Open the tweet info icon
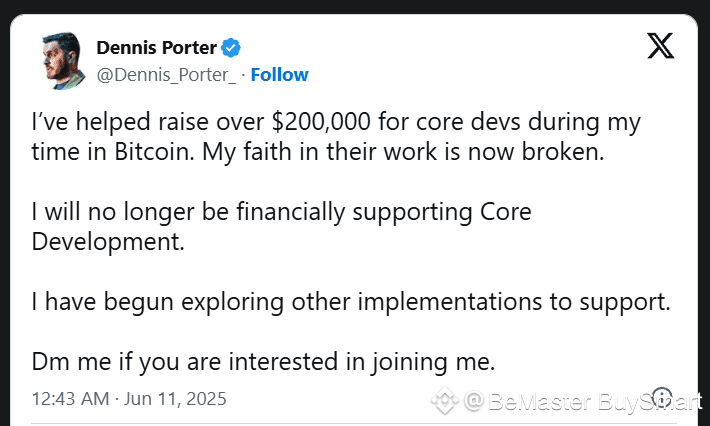The image size is (710, 426). [662, 396]
